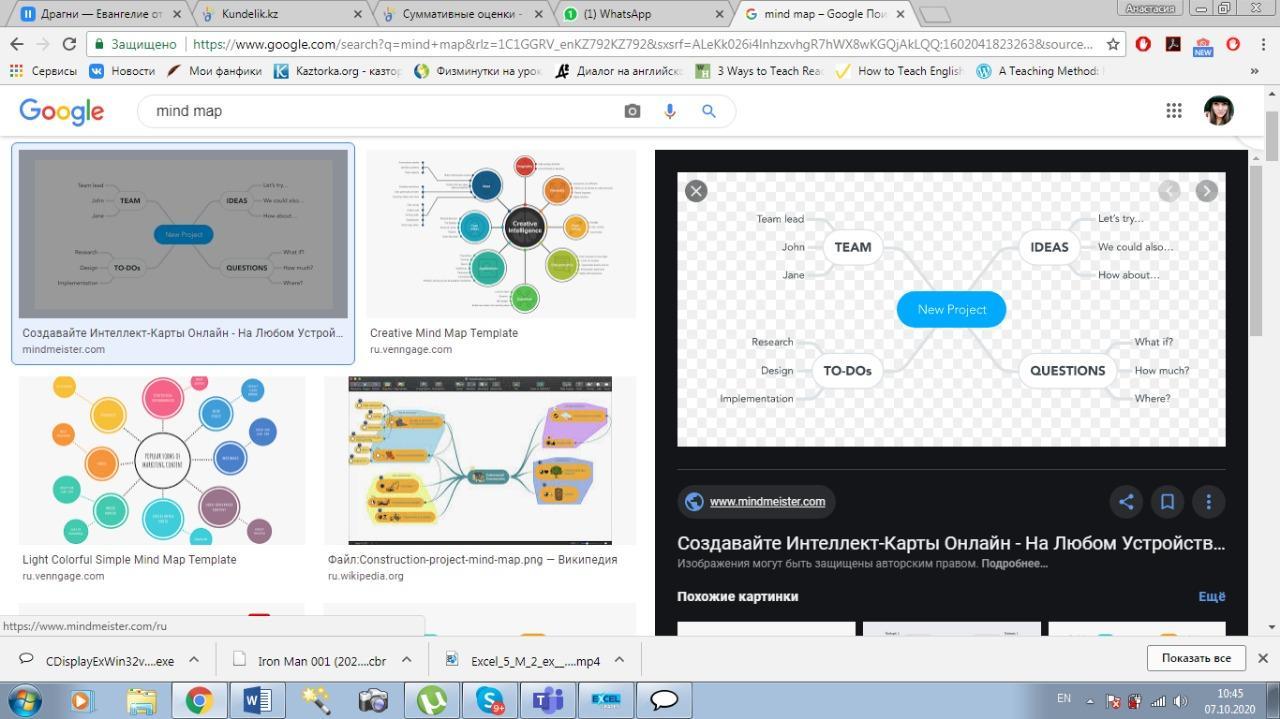Expand hidden bookmarks overflow chevron
This screenshot has width=1280, height=719.
1254,71
